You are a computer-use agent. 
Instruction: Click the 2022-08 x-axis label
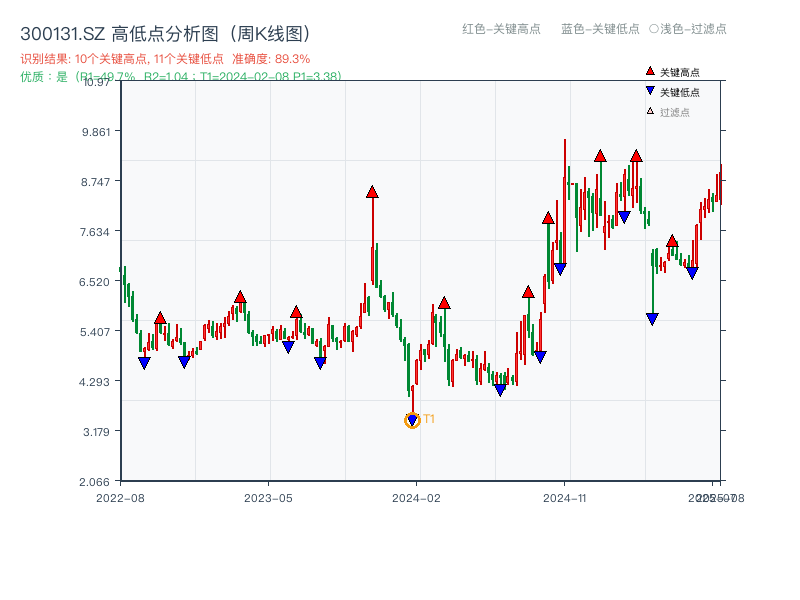(x=120, y=498)
